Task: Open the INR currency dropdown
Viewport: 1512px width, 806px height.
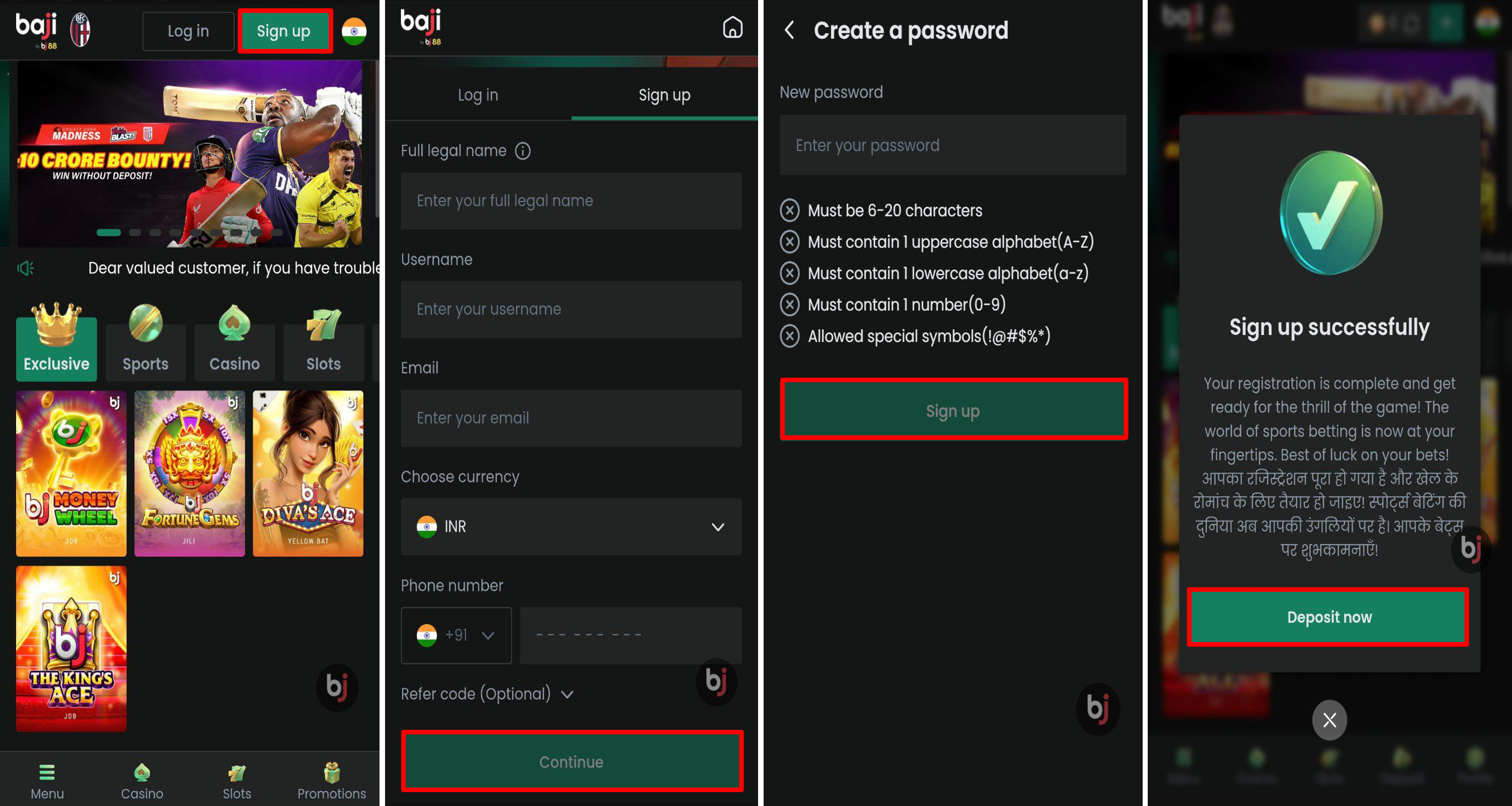Action: tap(571, 527)
